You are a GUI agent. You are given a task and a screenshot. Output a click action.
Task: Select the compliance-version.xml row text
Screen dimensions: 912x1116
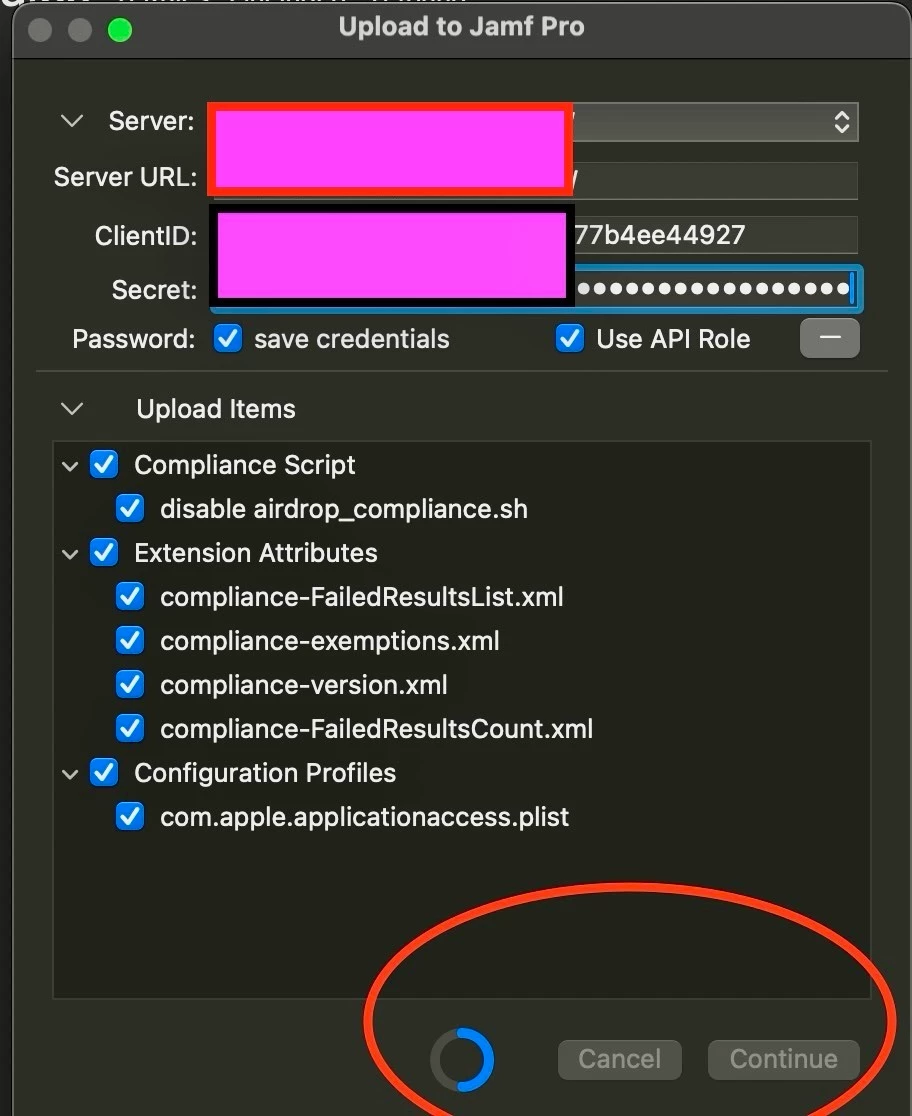point(304,685)
